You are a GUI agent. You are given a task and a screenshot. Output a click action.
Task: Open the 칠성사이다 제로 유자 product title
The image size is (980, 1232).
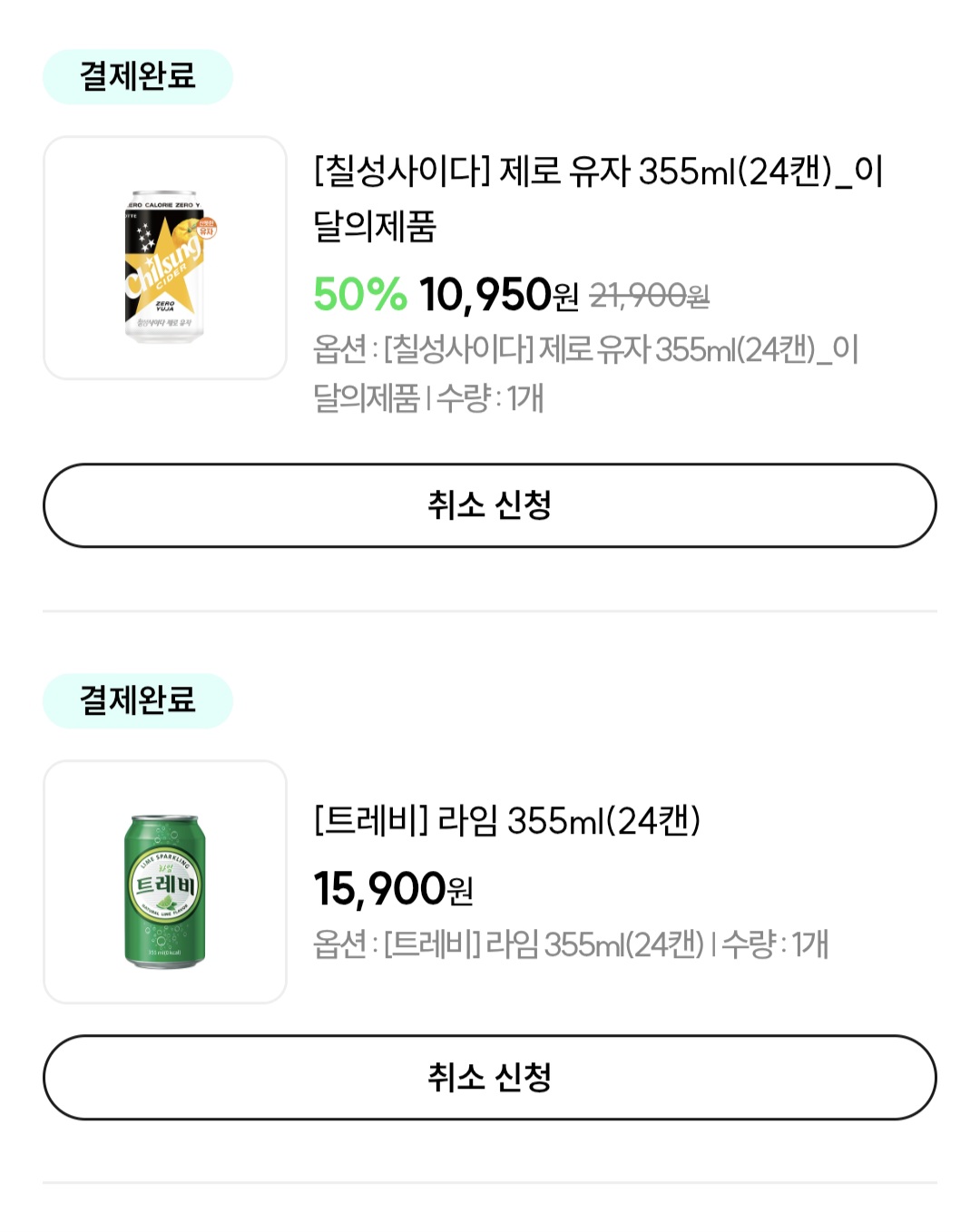(597, 197)
